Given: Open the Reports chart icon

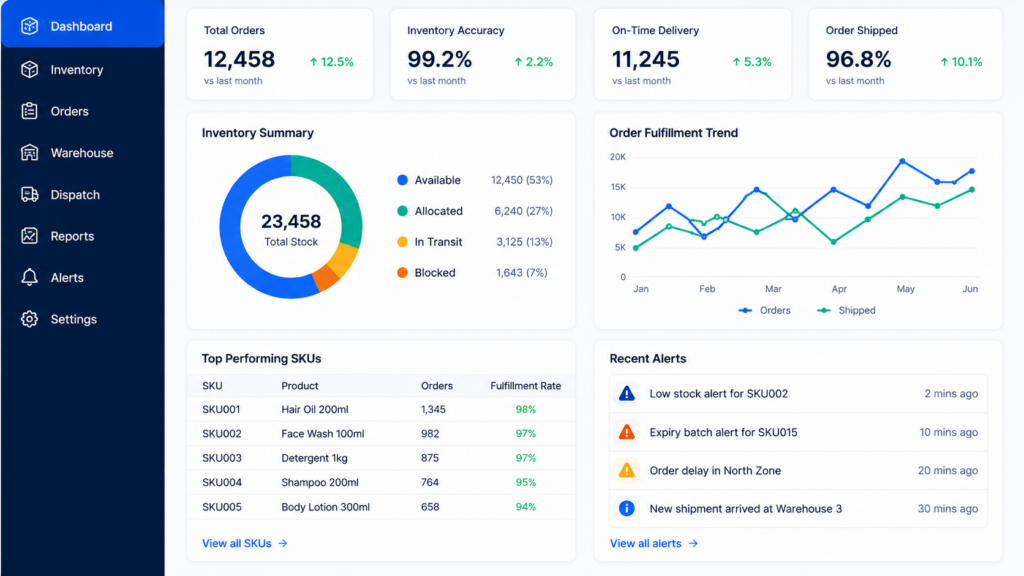Looking at the screenshot, I should point(29,236).
